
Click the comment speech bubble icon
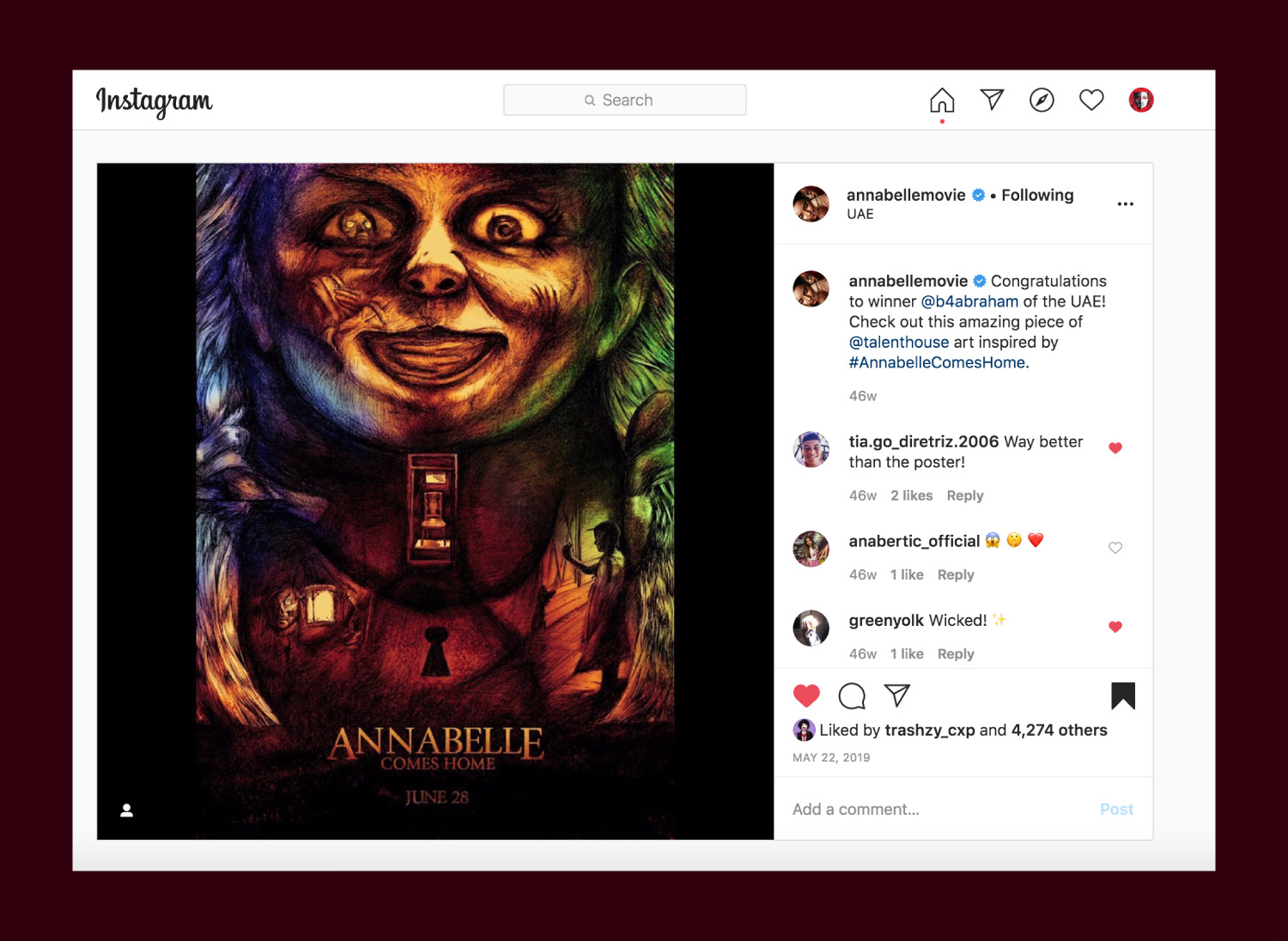click(852, 695)
